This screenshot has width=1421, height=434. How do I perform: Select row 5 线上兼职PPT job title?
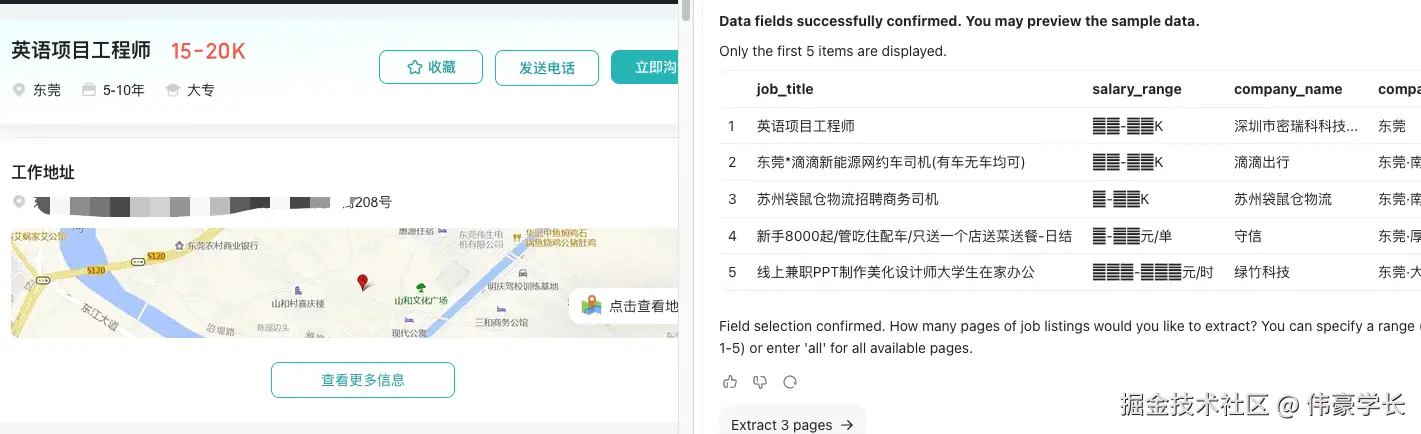click(895, 271)
